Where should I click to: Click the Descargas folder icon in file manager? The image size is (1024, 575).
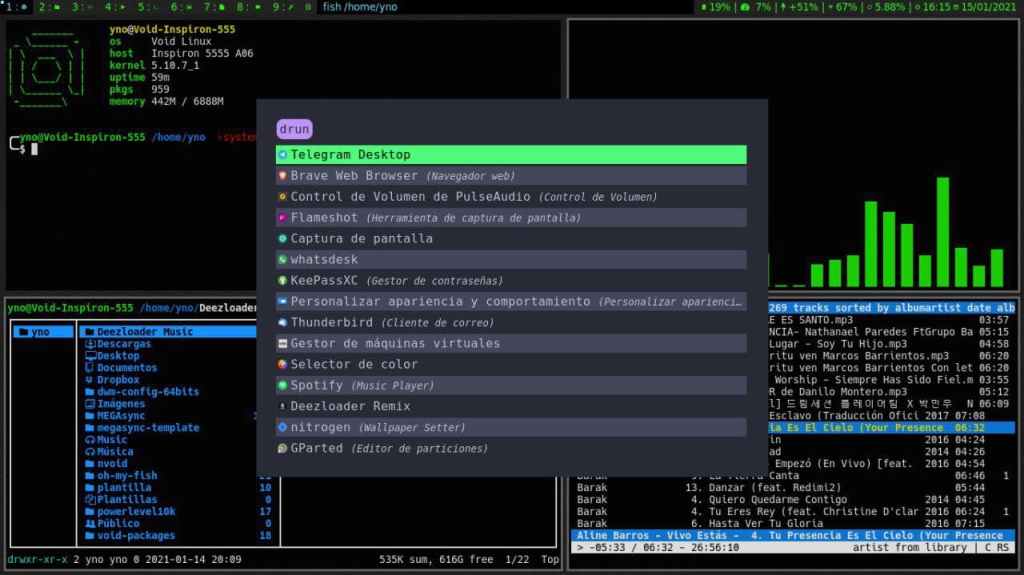click(90, 344)
